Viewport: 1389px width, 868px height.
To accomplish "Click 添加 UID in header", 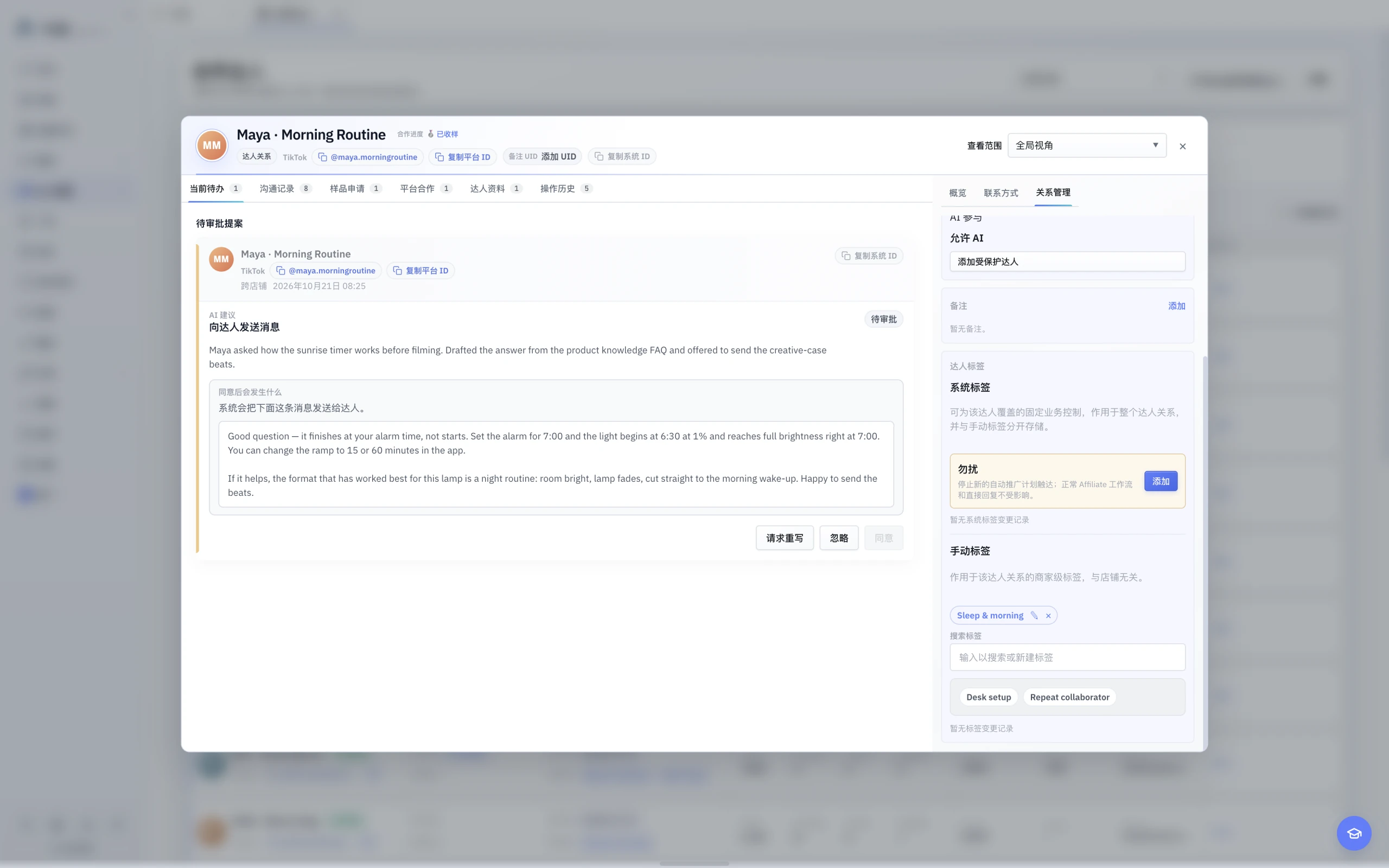I will pos(558,156).
